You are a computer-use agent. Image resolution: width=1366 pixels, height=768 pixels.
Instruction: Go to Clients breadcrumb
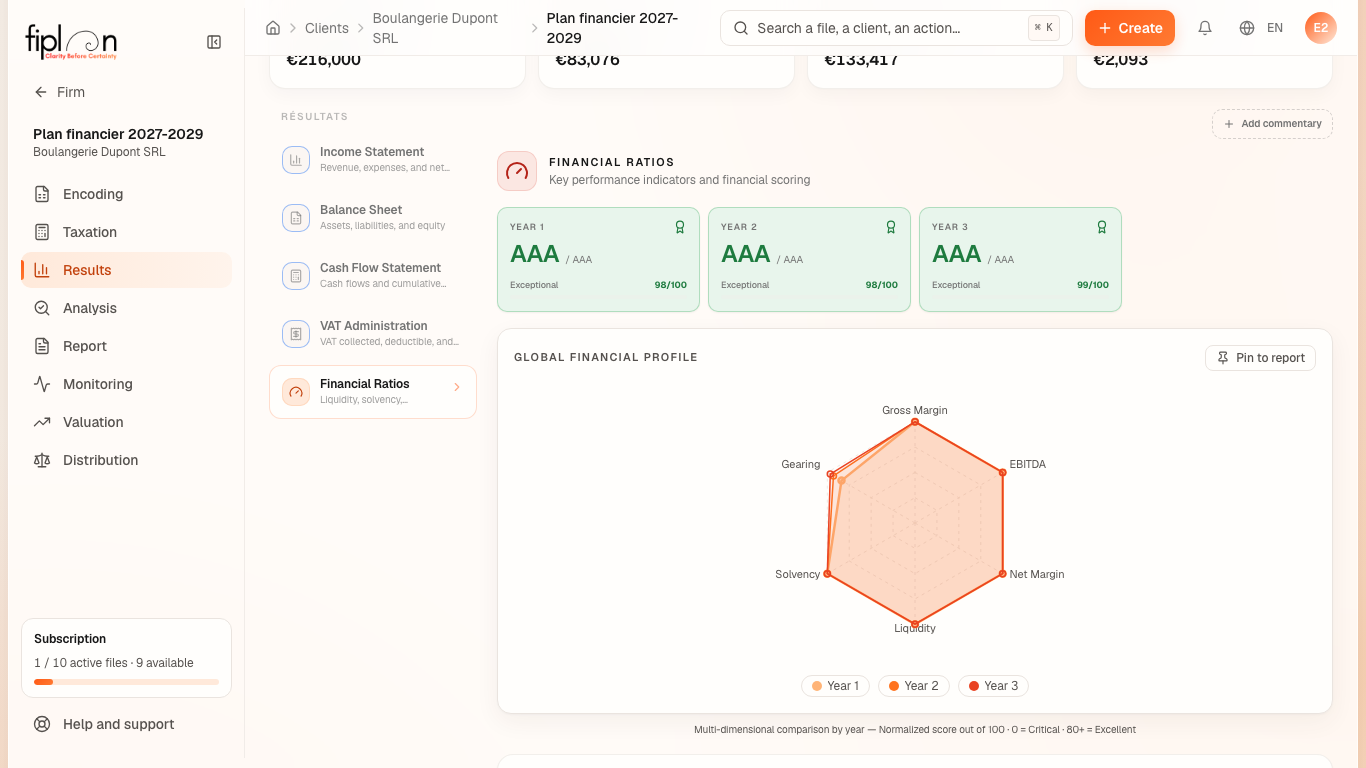pos(327,28)
